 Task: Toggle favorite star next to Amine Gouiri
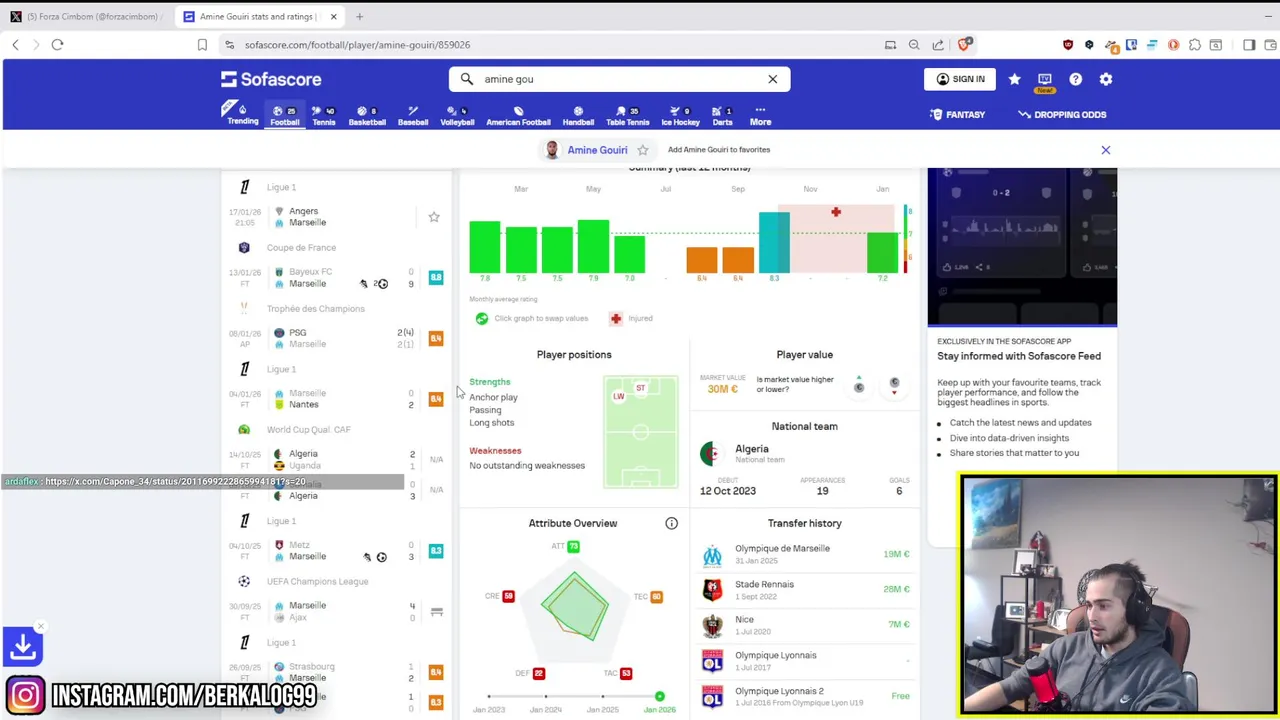click(643, 150)
